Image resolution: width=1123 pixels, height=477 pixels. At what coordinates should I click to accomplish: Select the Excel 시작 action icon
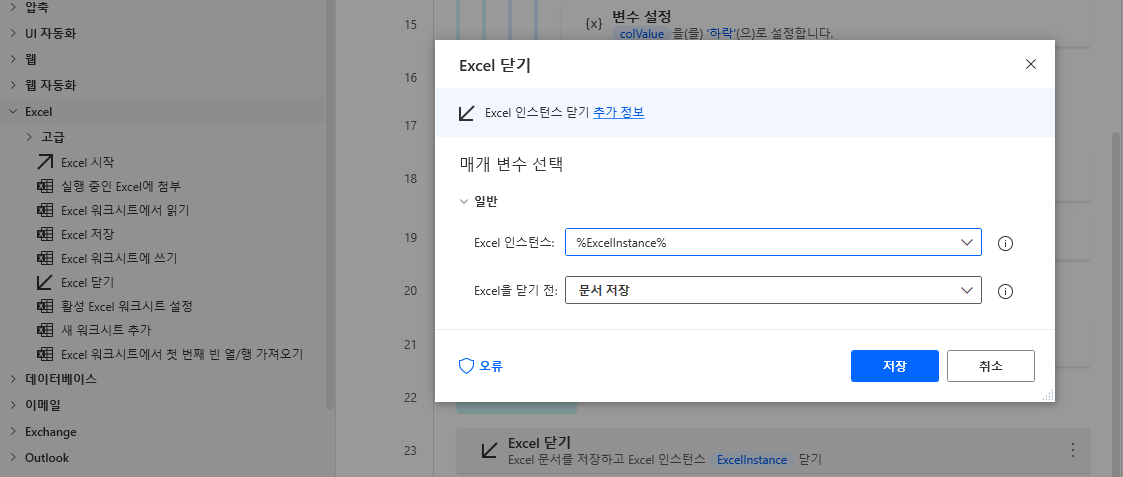tap(45, 162)
